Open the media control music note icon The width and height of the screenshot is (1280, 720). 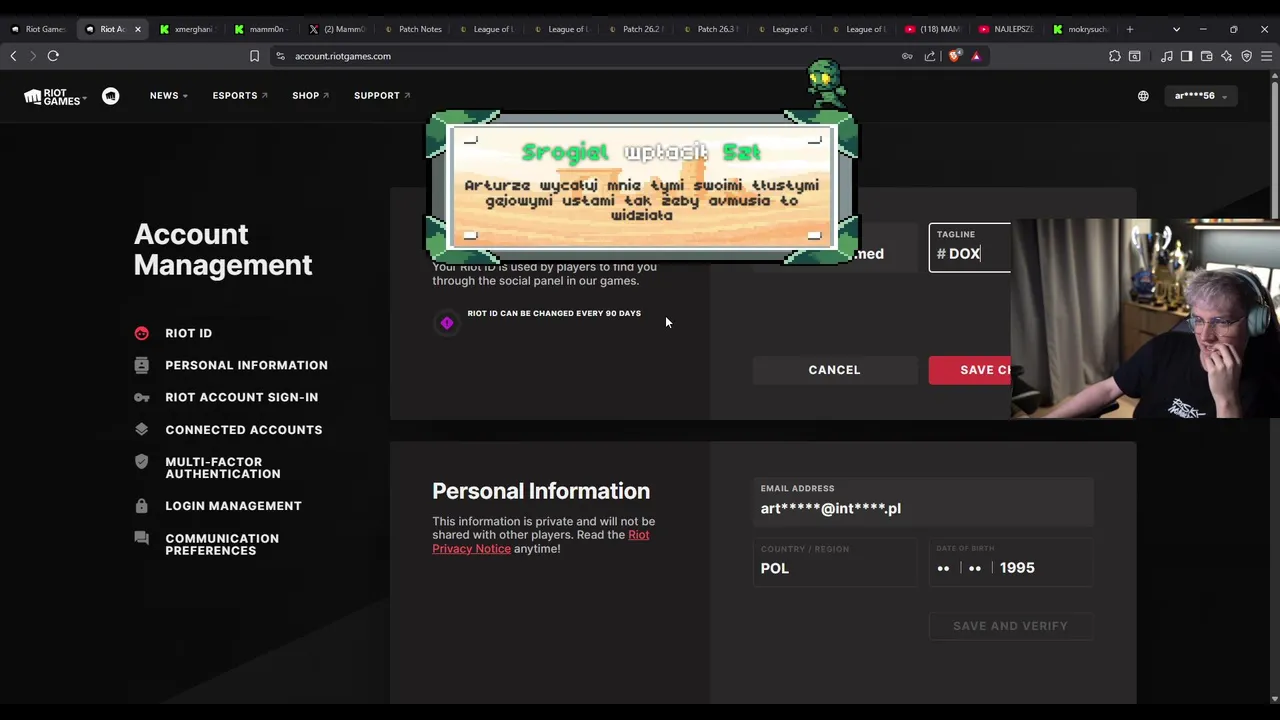tap(1167, 56)
